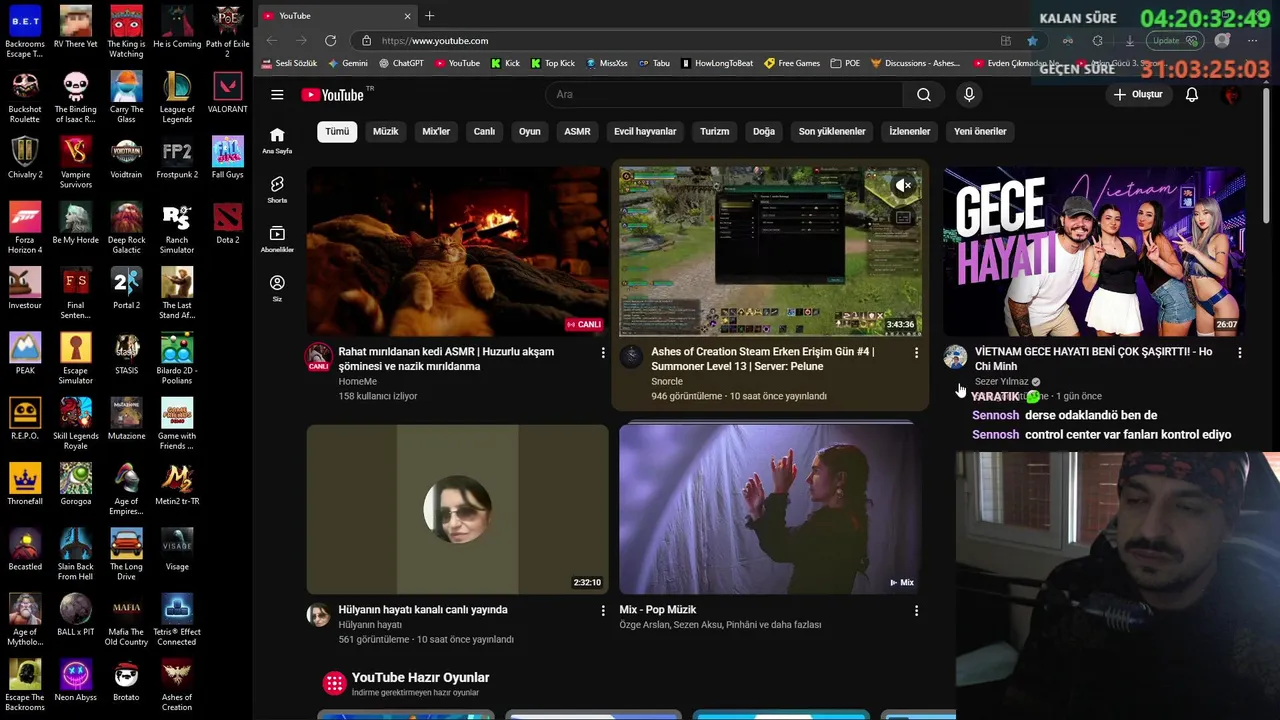Image resolution: width=1280 pixels, height=720 pixels.
Task: Select the İzlenenler filter chip
Action: click(x=910, y=131)
